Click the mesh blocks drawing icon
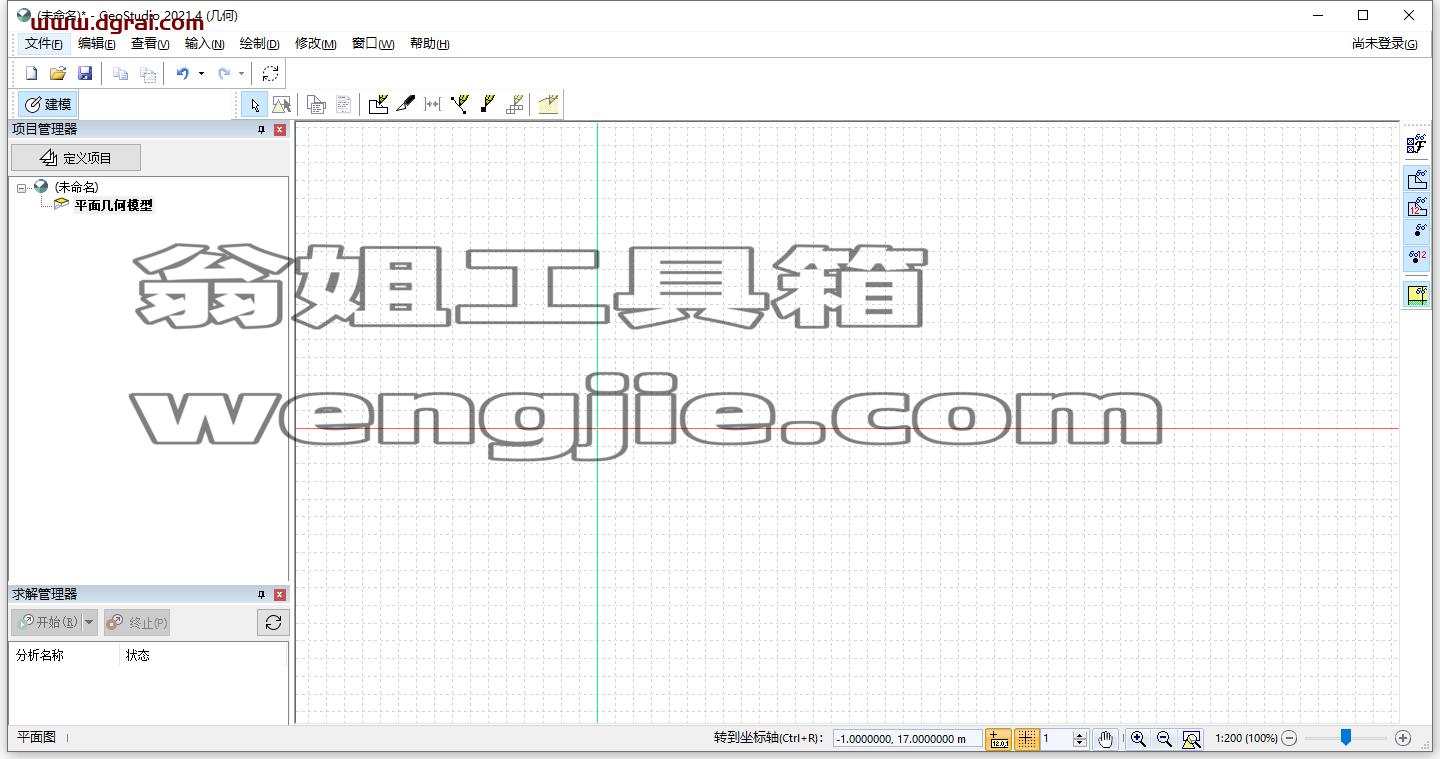This screenshot has height=759, width=1440. pyautogui.click(x=514, y=104)
